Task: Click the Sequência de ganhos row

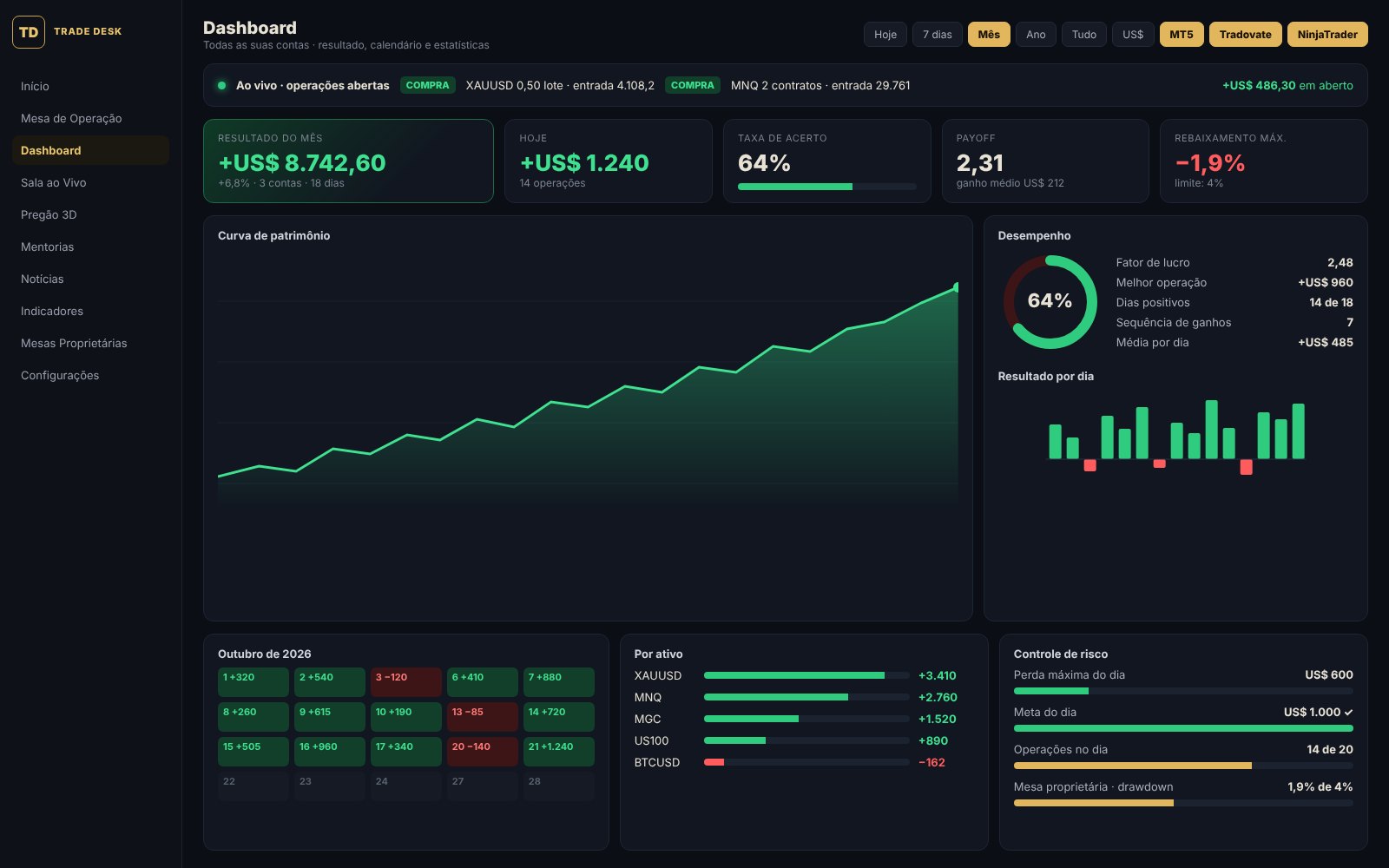Action: 1234,322
